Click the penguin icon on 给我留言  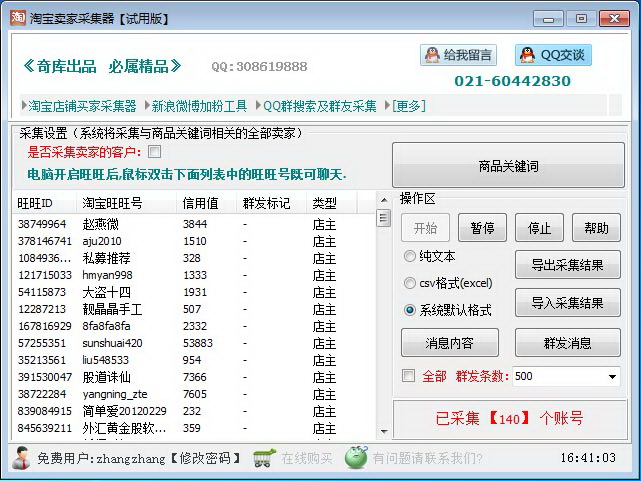433,55
